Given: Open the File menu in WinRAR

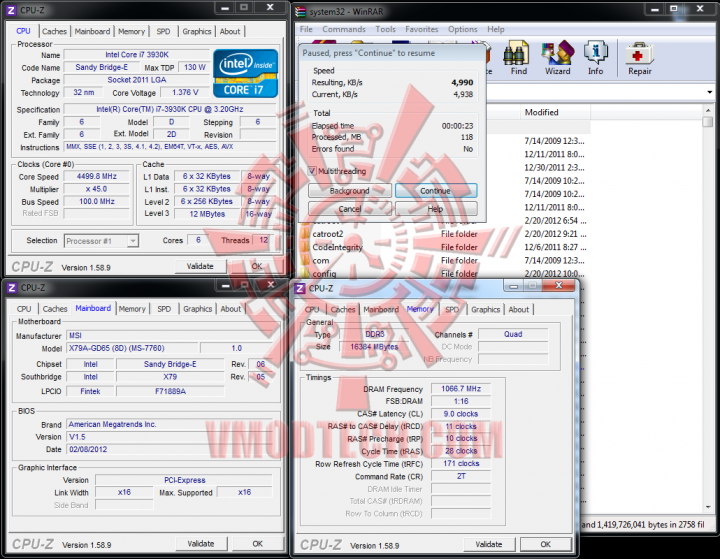Looking at the screenshot, I should click(x=306, y=29).
